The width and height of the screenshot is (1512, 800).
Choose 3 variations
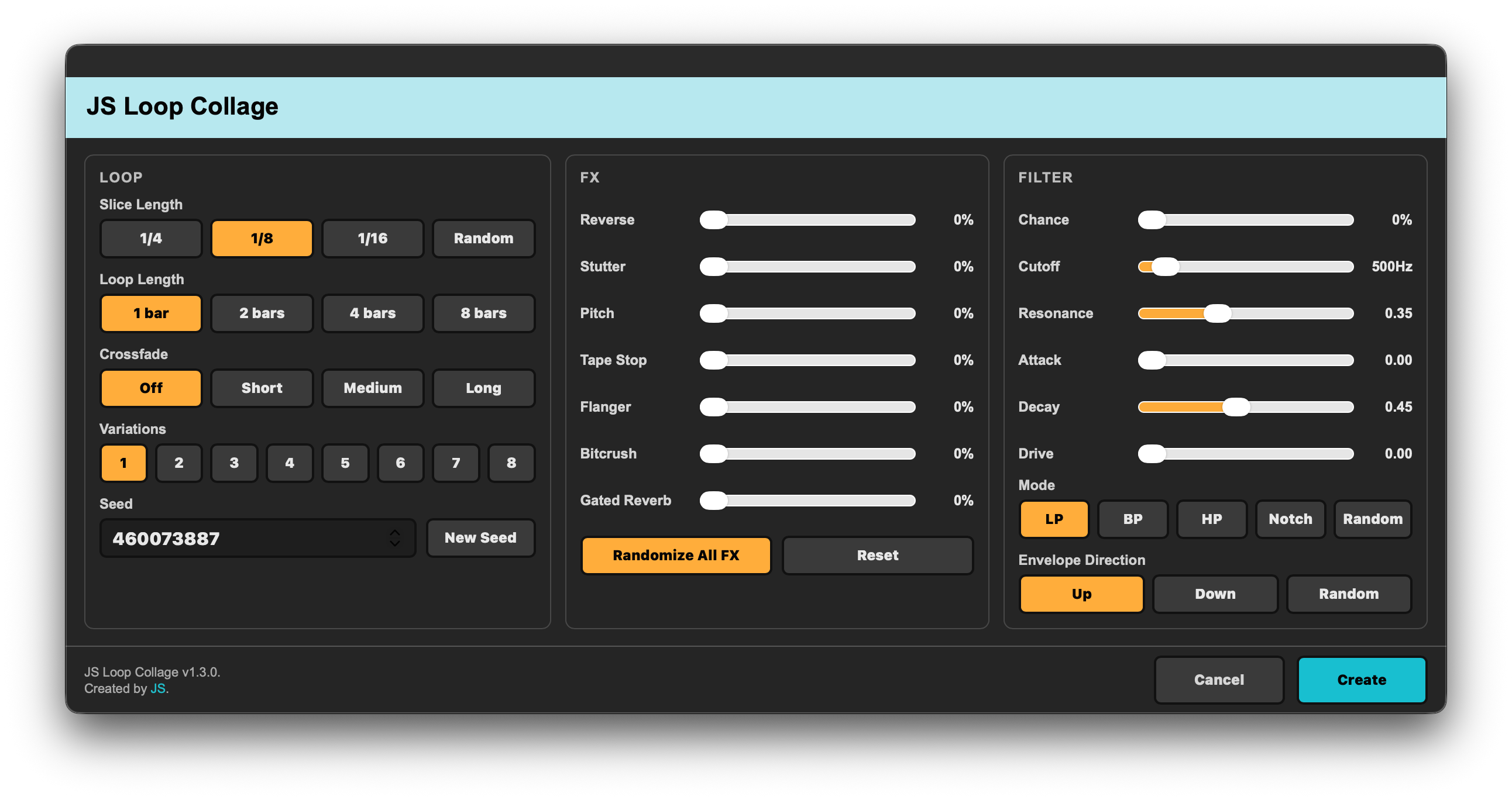234,463
